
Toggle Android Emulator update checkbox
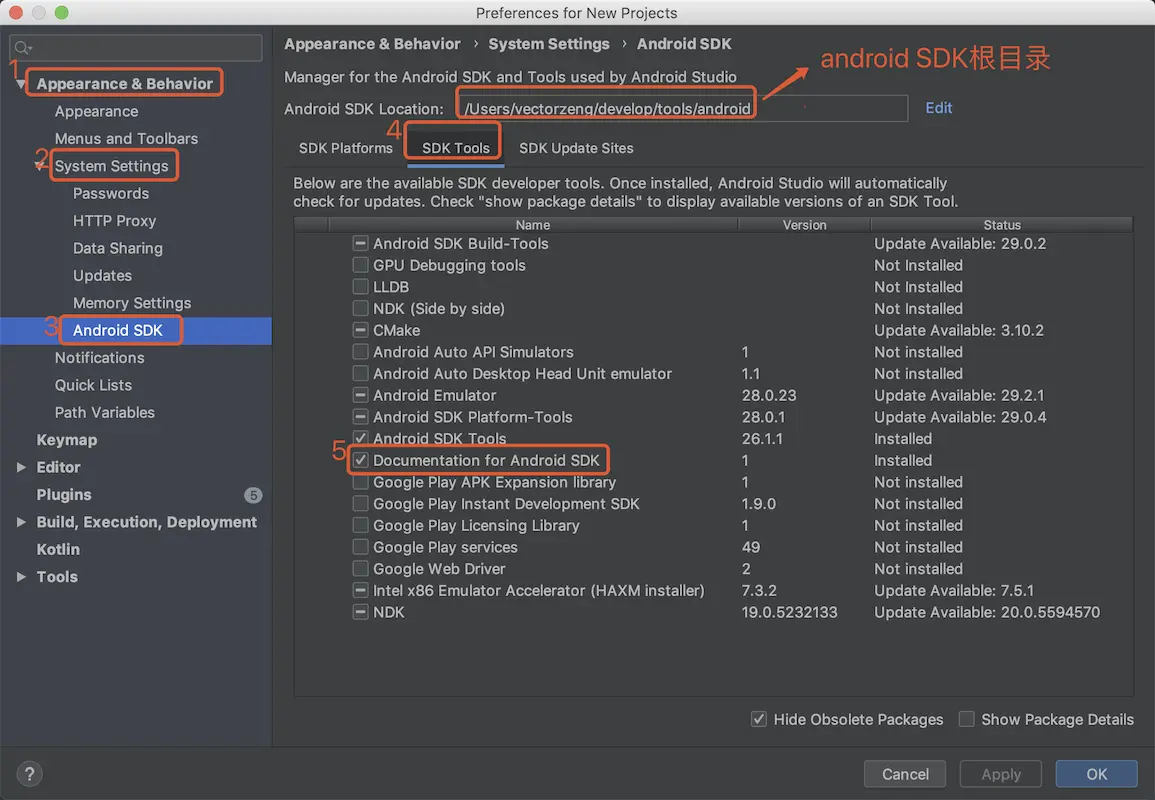[360, 396]
